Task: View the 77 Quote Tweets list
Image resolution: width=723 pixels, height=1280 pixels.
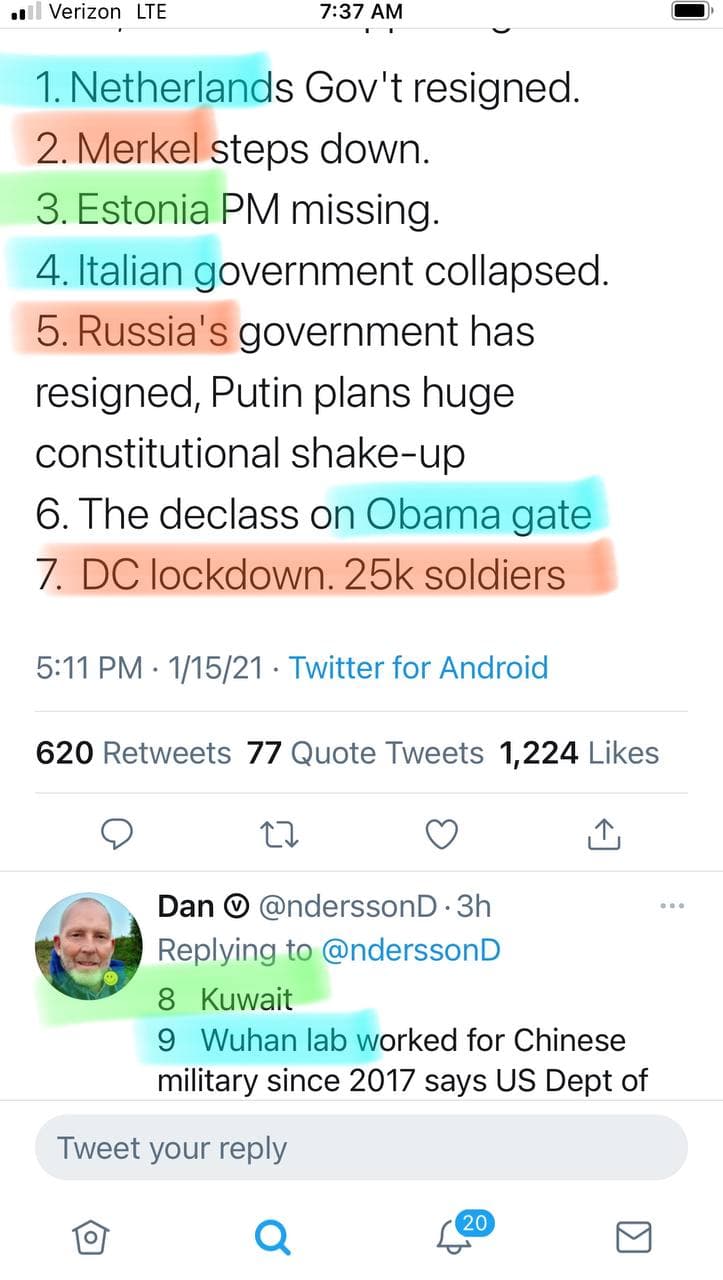Action: pos(365,753)
